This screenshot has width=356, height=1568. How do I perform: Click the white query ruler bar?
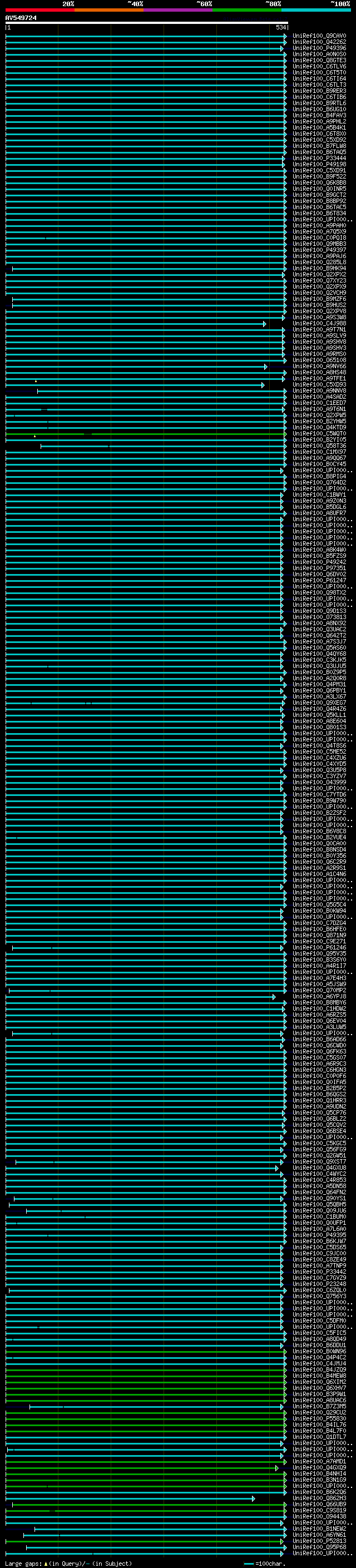point(147,22)
